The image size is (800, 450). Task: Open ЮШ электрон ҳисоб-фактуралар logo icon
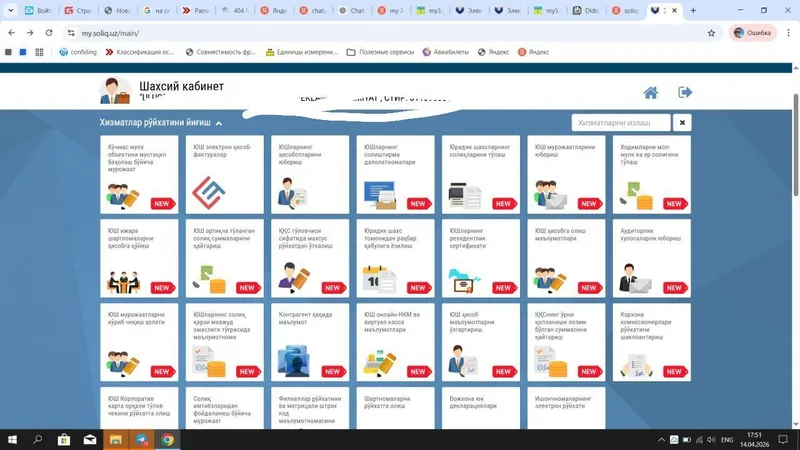click(208, 192)
